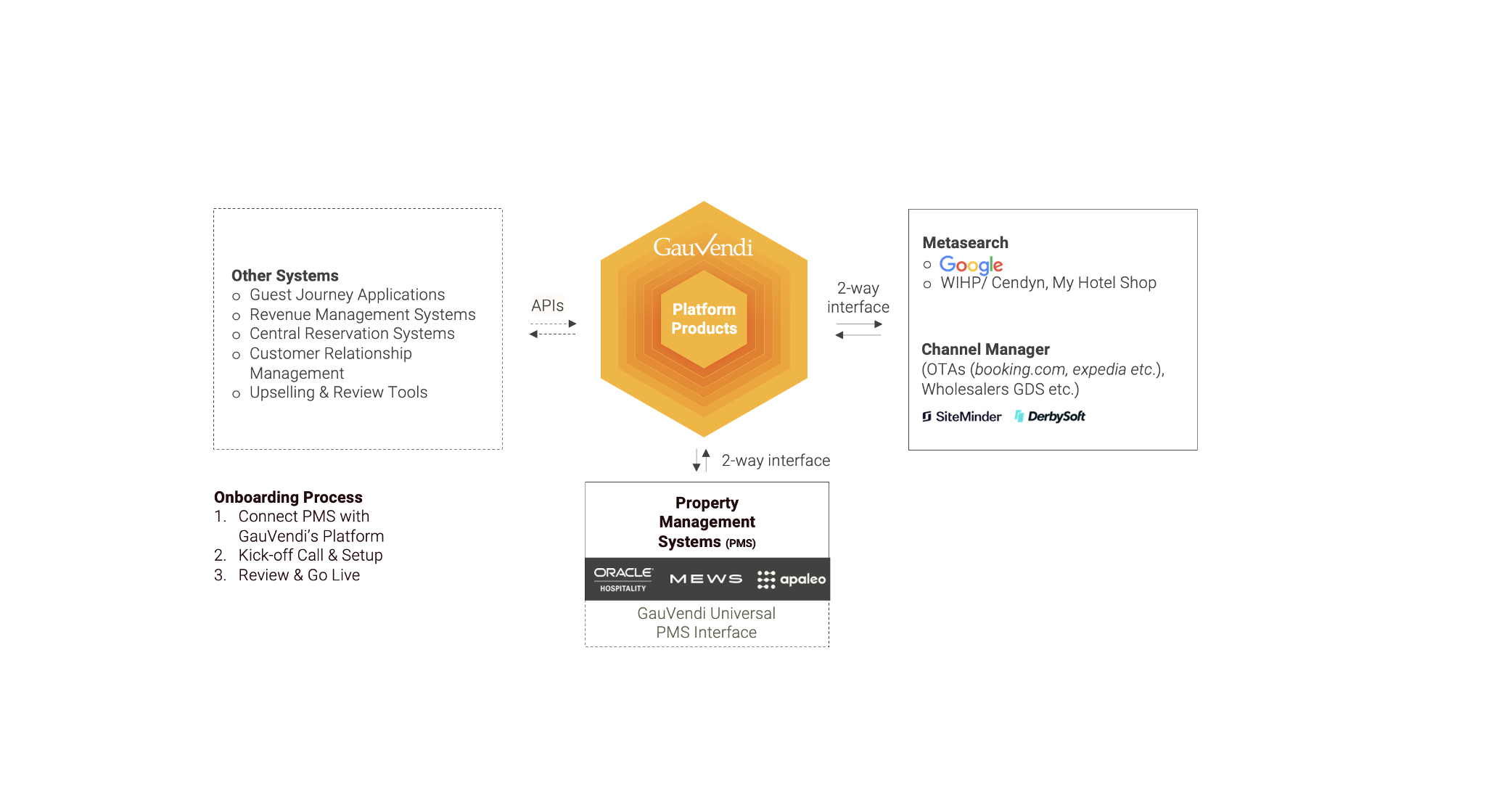Click the Google logo under Metasearch
Screen dimensions: 1512x798
971,265
